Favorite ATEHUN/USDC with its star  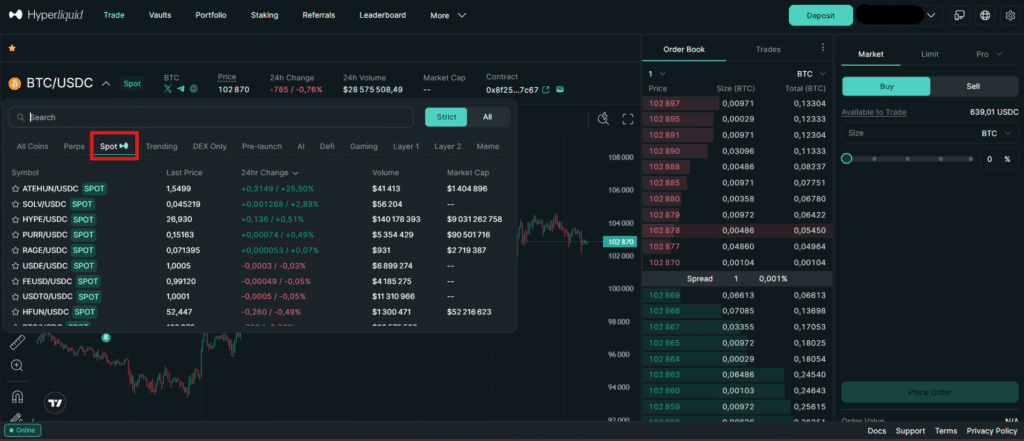tap(16, 188)
